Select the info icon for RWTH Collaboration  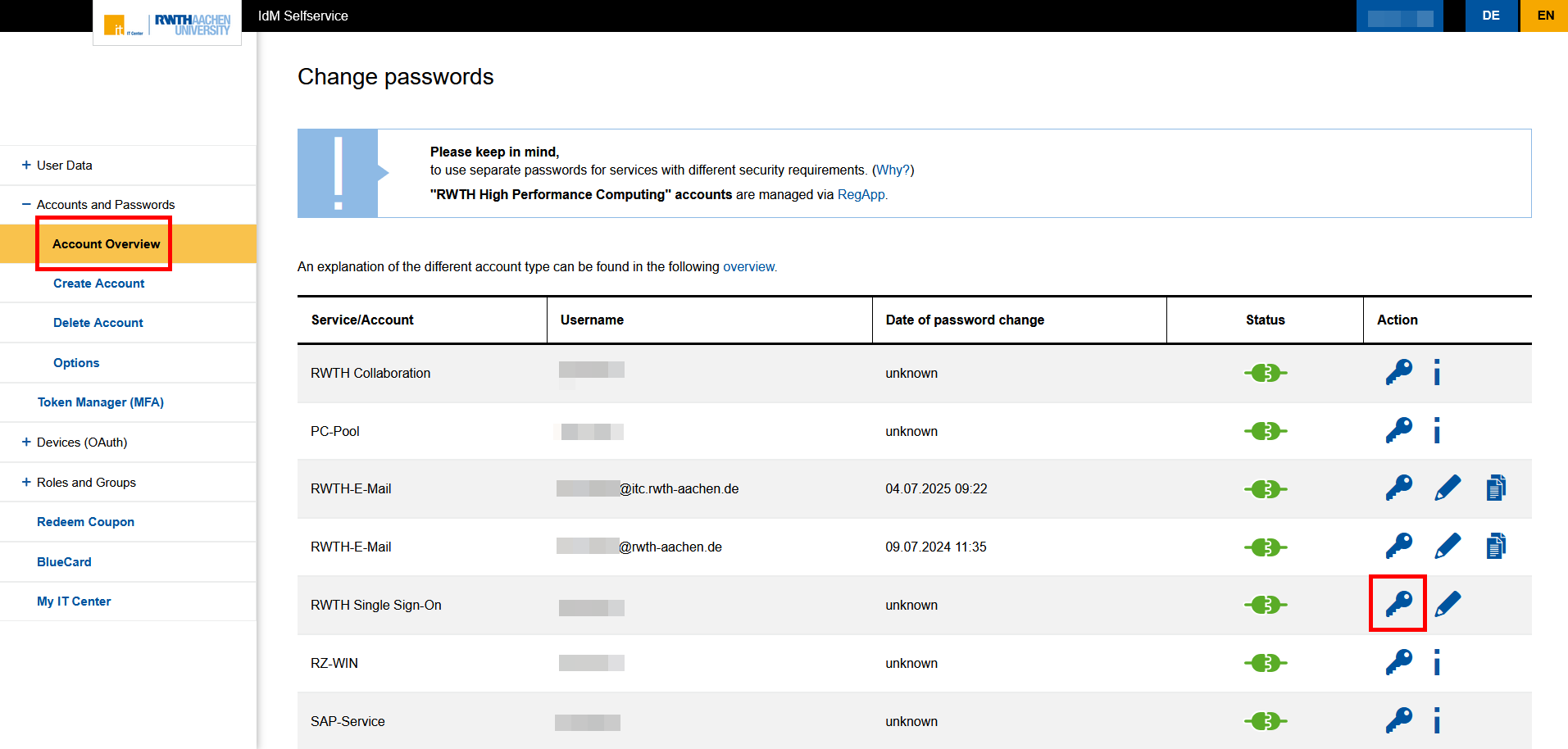coord(1436,372)
